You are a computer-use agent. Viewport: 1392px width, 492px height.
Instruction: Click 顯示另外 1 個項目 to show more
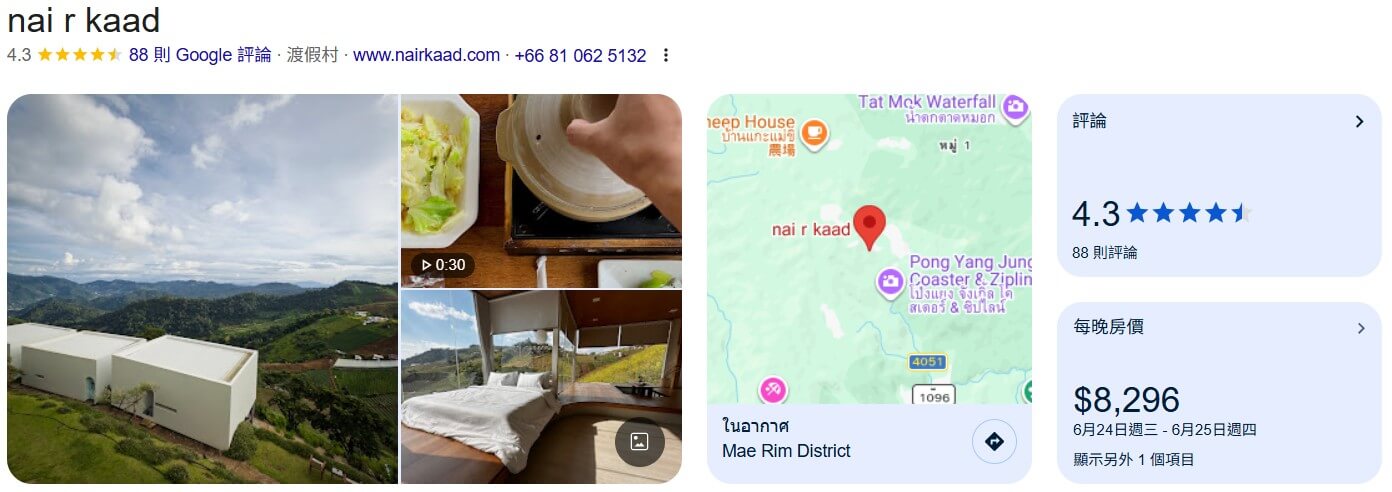(1133, 460)
